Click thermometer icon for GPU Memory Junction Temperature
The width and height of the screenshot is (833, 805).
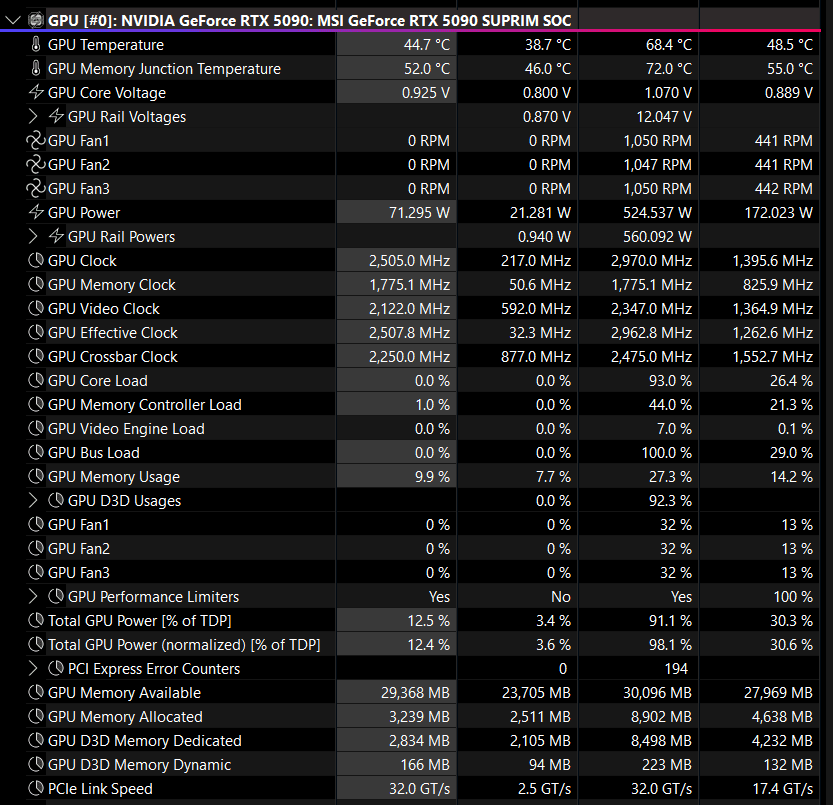tap(36, 68)
